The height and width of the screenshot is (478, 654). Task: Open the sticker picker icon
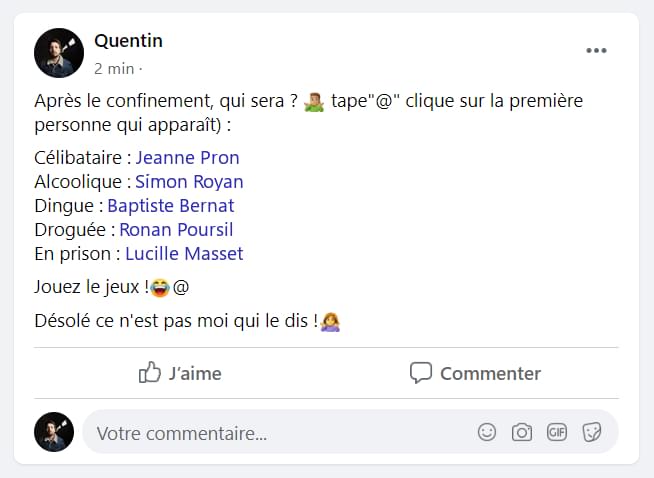(x=591, y=432)
